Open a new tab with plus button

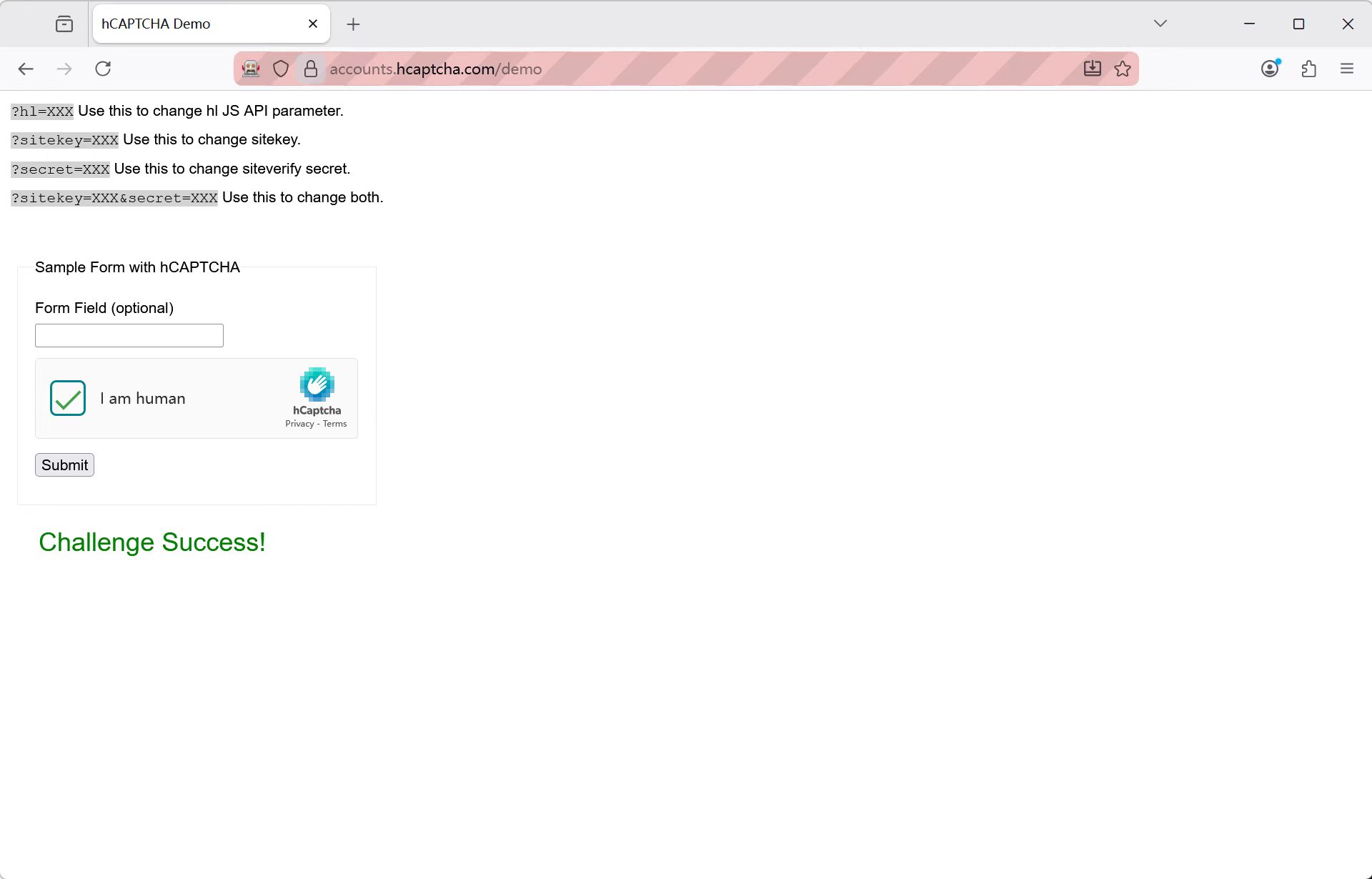pyautogui.click(x=353, y=24)
